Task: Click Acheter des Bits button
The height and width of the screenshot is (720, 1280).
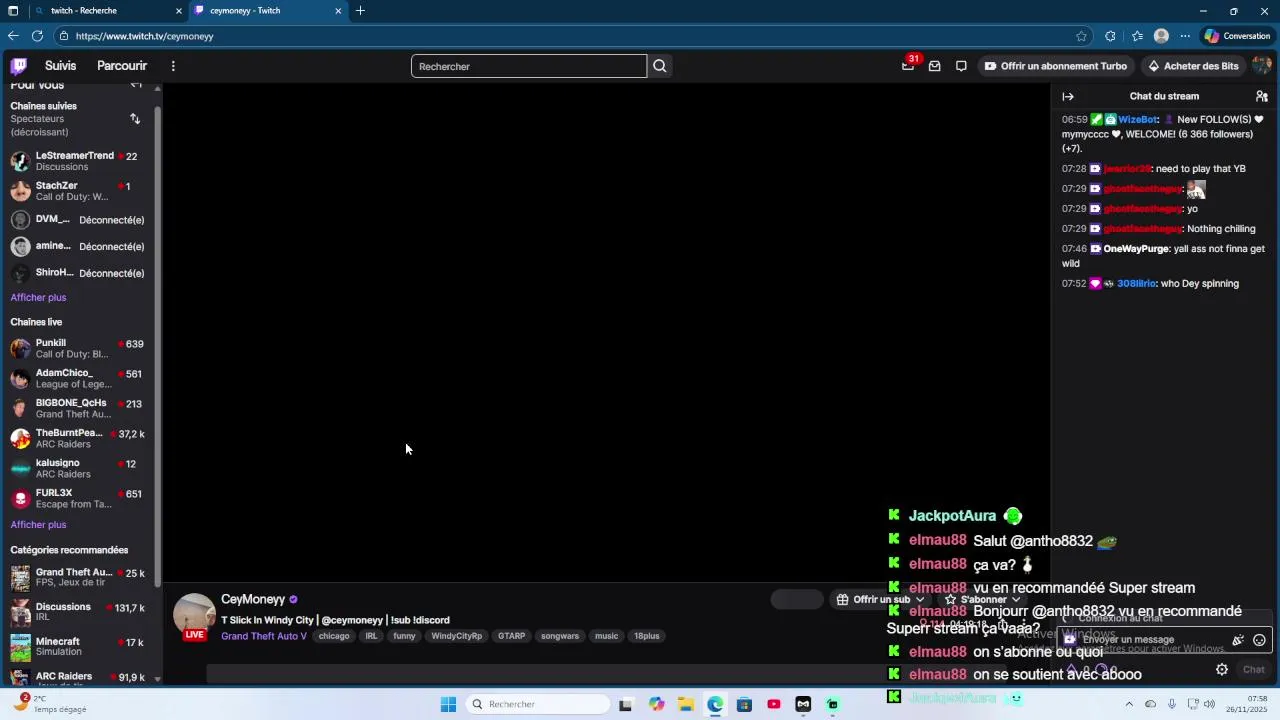Action: click(1193, 66)
